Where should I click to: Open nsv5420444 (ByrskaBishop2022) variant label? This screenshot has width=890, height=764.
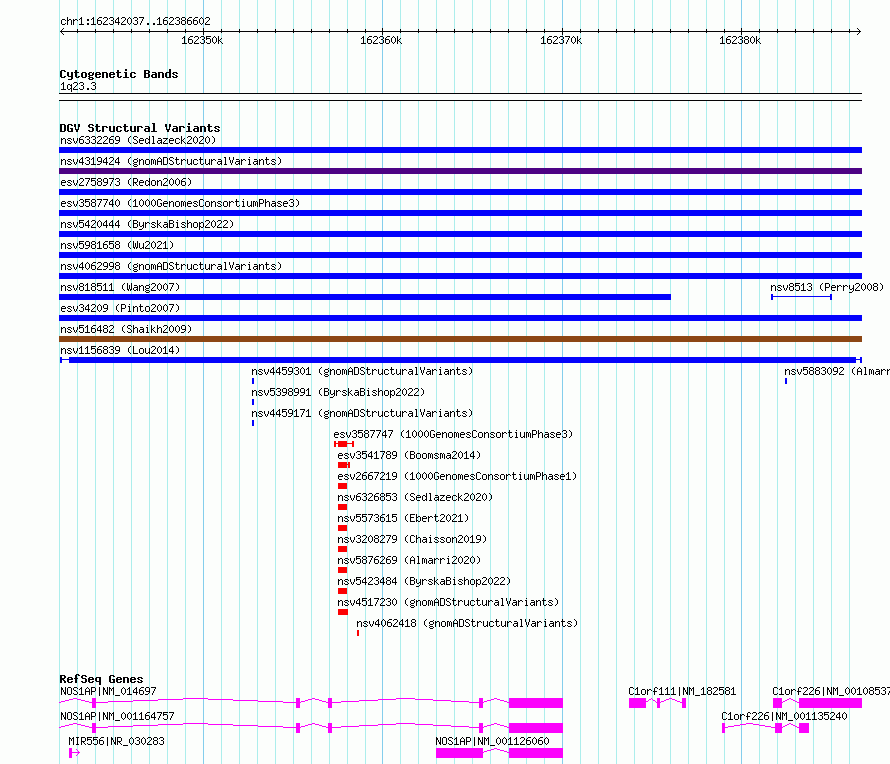pos(147,224)
